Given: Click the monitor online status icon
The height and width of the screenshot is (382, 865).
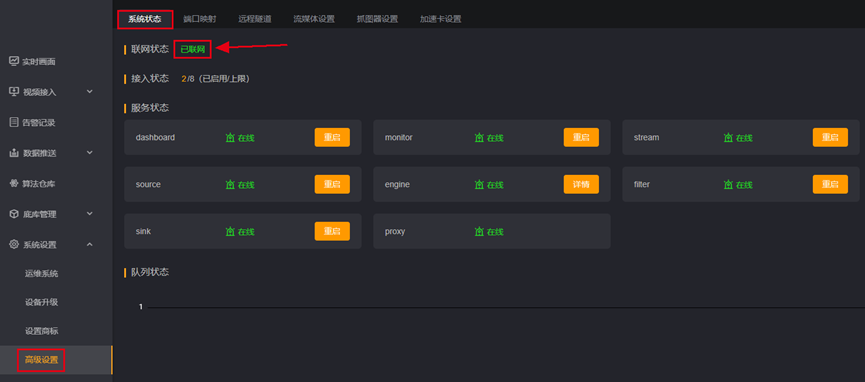Looking at the screenshot, I should tap(479, 137).
